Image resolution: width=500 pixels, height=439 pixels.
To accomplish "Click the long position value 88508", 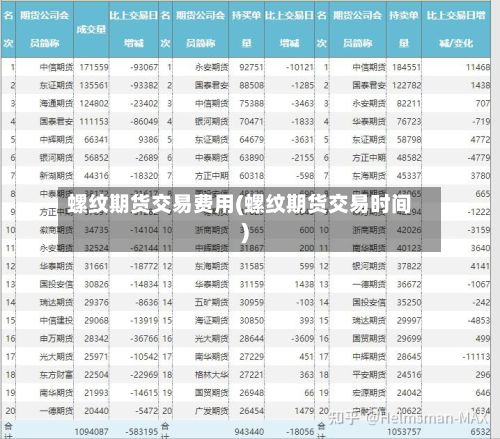I will (x=251, y=85).
